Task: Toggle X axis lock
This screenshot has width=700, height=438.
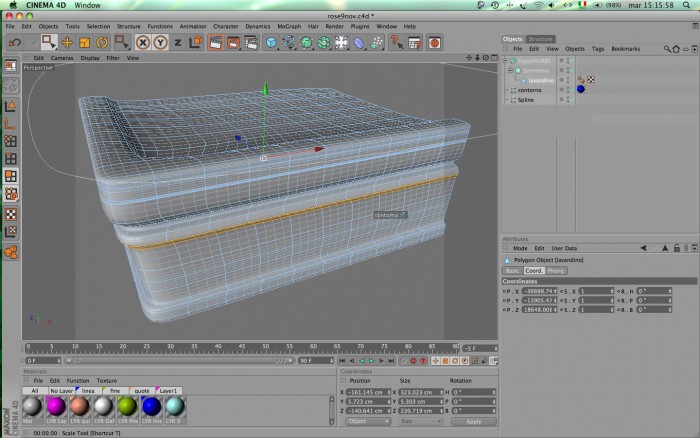Action: click(142, 43)
